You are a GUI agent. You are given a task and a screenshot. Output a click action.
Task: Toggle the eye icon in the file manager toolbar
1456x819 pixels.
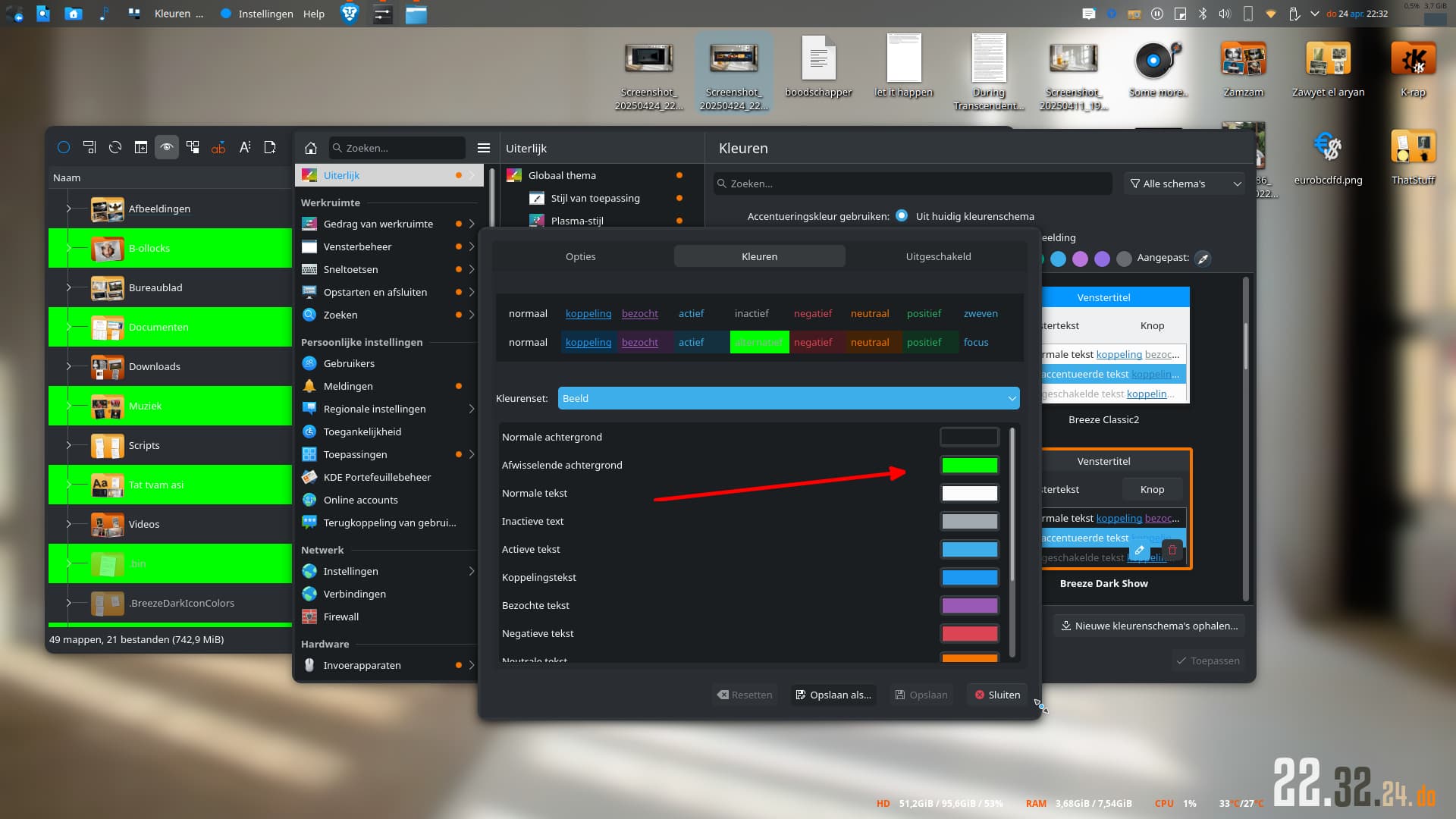tap(167, 148)
